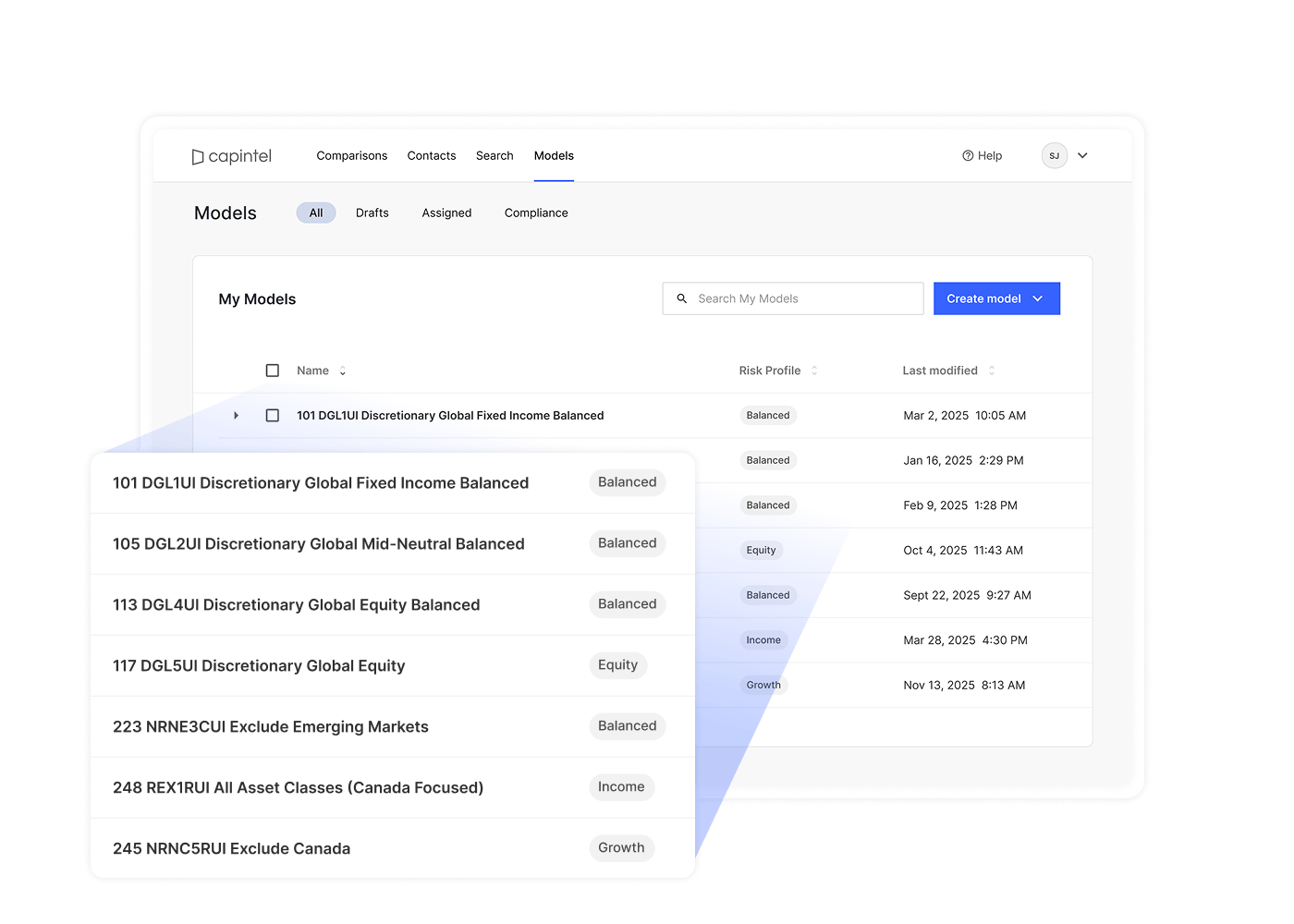The height and width of the screenshot is (924, 1294).
Task: Click the Search My Models input field
Action: [804, 298]
